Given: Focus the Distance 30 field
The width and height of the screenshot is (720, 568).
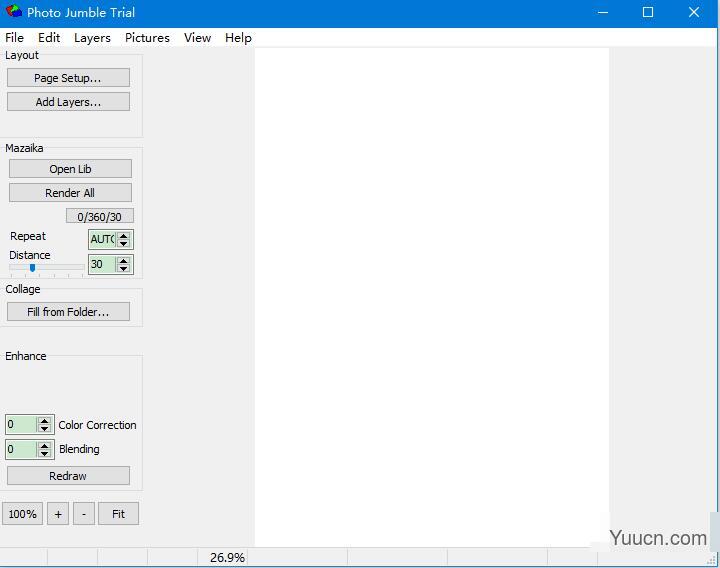Looking at the screenshot, I should point(103,264).
